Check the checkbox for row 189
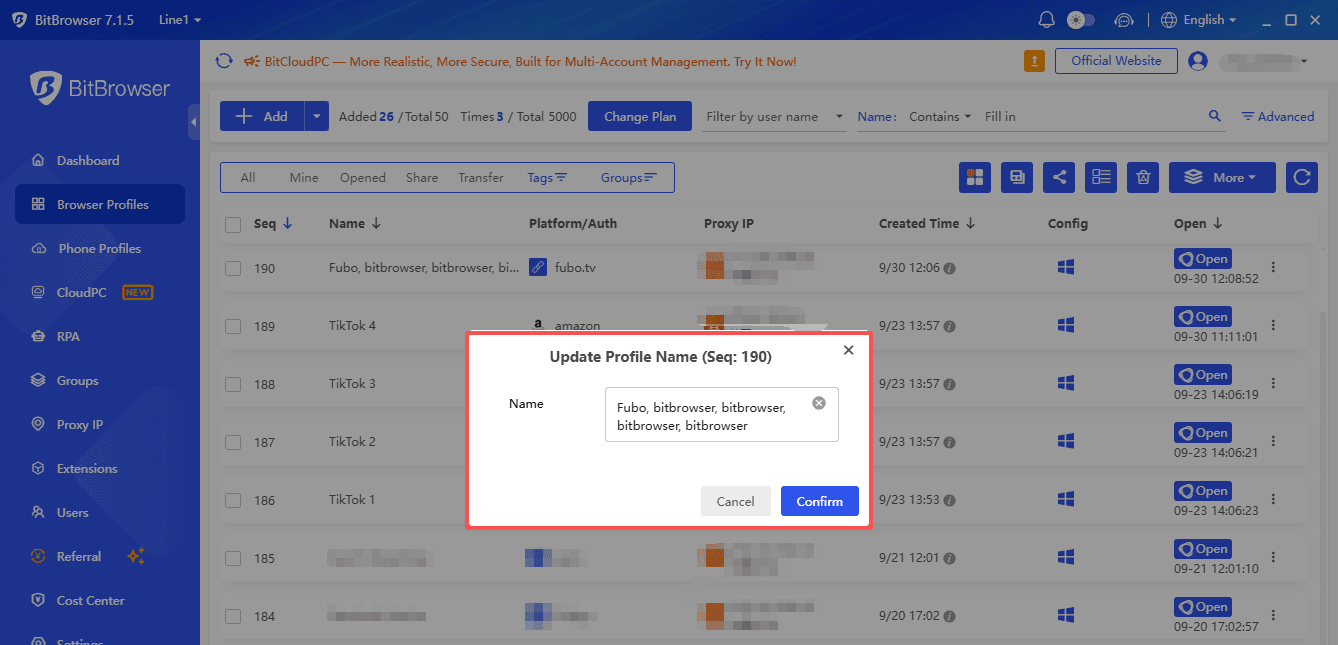Screen dimensions: 1338x645 [x=233, y=326]
